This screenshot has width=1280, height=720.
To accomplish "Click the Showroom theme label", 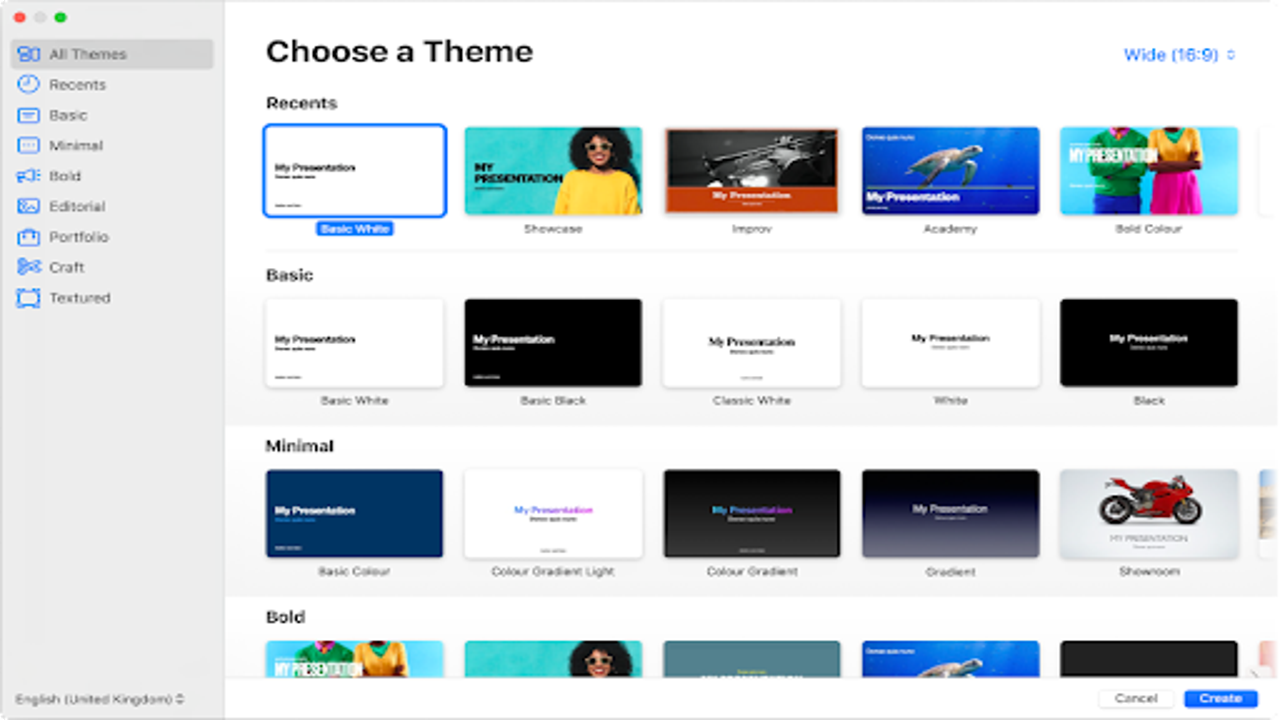I will click(x=1149, y=572).
